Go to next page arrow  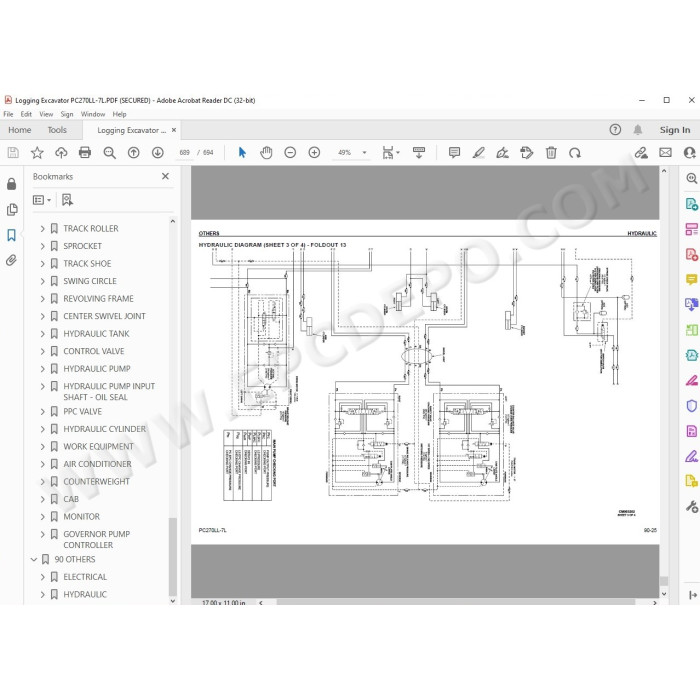[x=158, y=153]
